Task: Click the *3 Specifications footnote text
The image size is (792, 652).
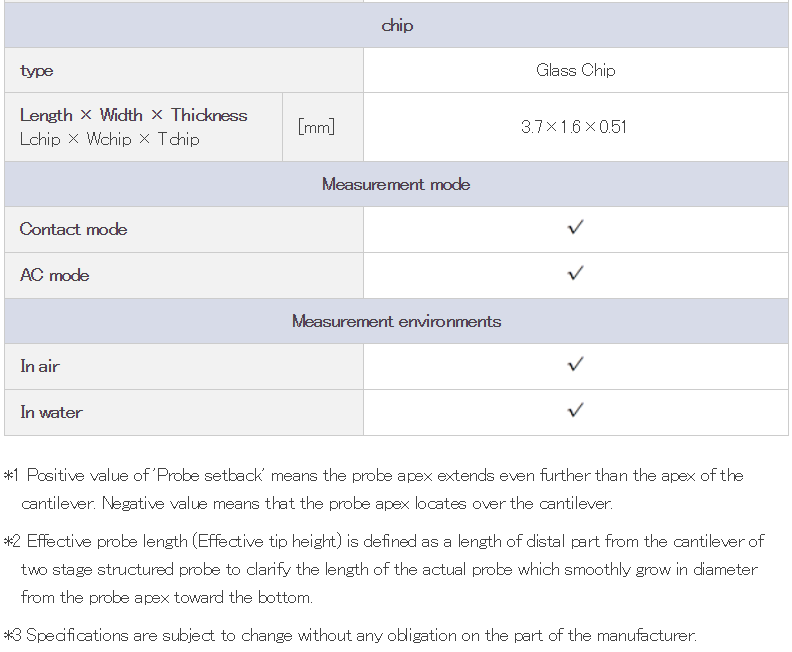Action: point(350,635)
